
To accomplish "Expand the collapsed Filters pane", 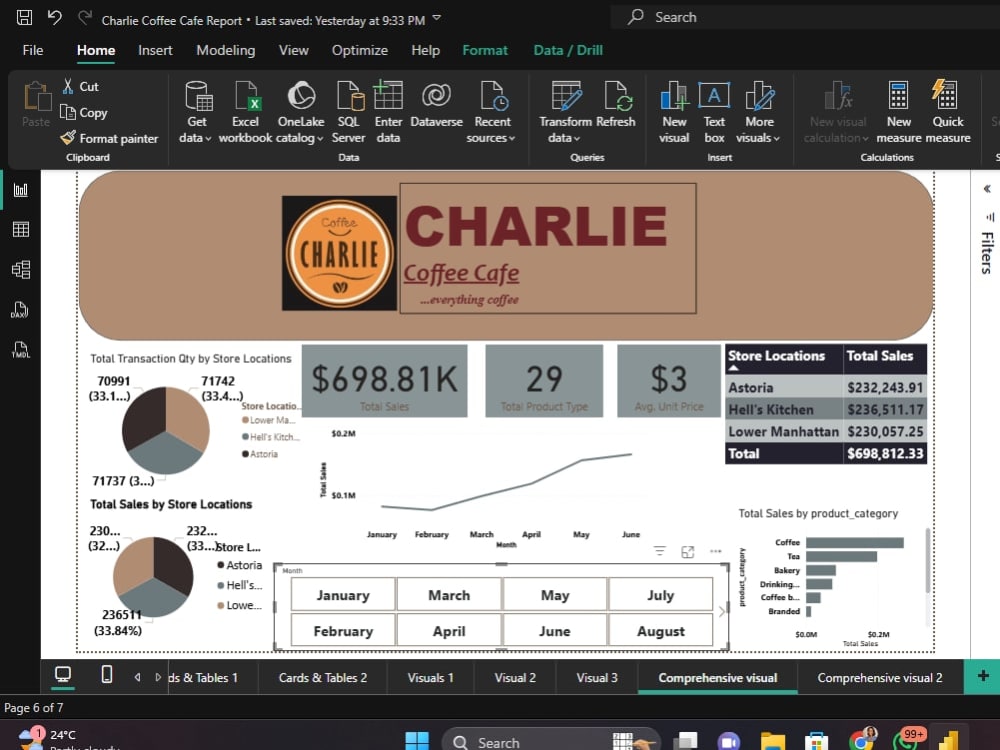I will click(987, 189).
